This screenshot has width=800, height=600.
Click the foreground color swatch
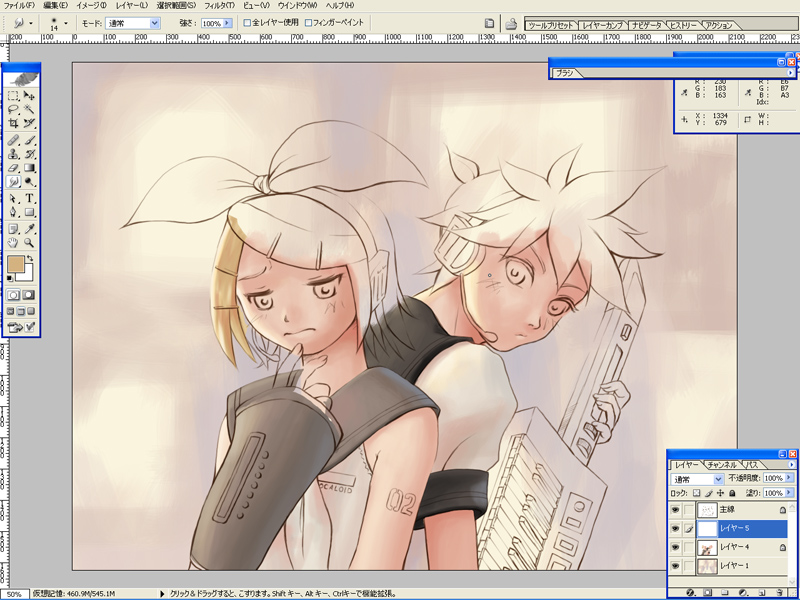pyautogui.click(x=16, y=265)
